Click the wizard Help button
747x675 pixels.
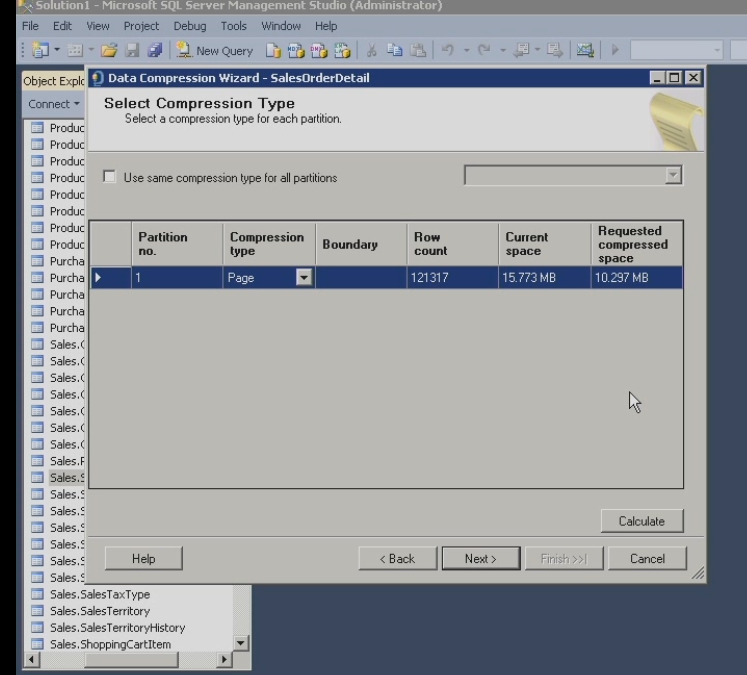(143, 558)
